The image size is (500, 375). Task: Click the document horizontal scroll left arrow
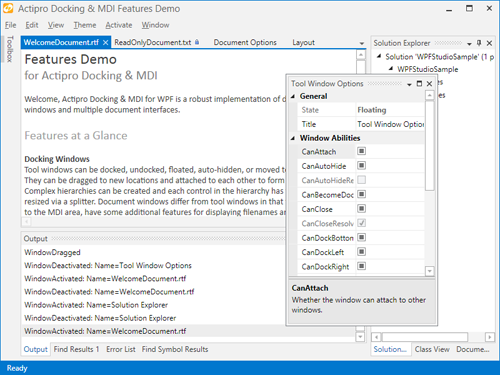(x=26, y=221)
